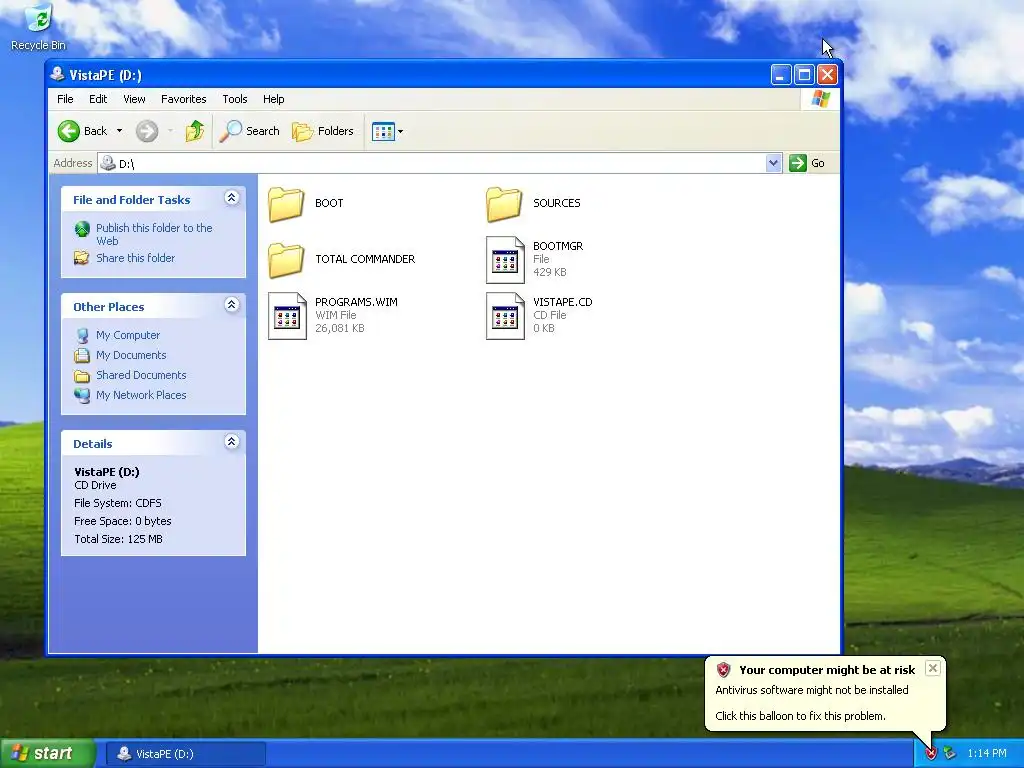1024x768 pixels.
Task: Click the VISTAPE.CD file name
Action: [x=562, y=302]
